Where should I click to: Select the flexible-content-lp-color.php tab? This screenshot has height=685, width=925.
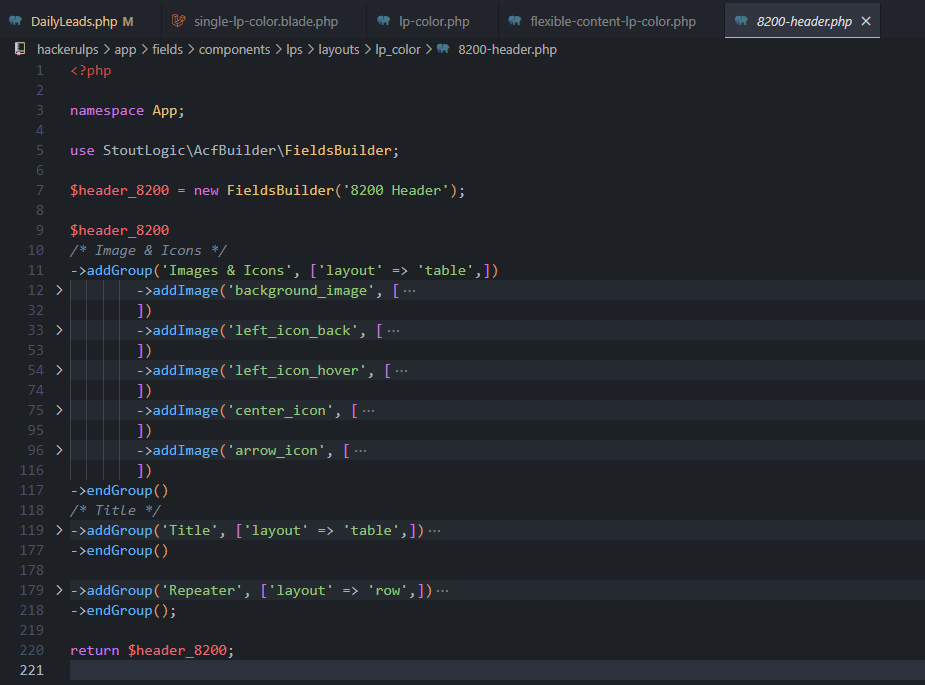612,21
